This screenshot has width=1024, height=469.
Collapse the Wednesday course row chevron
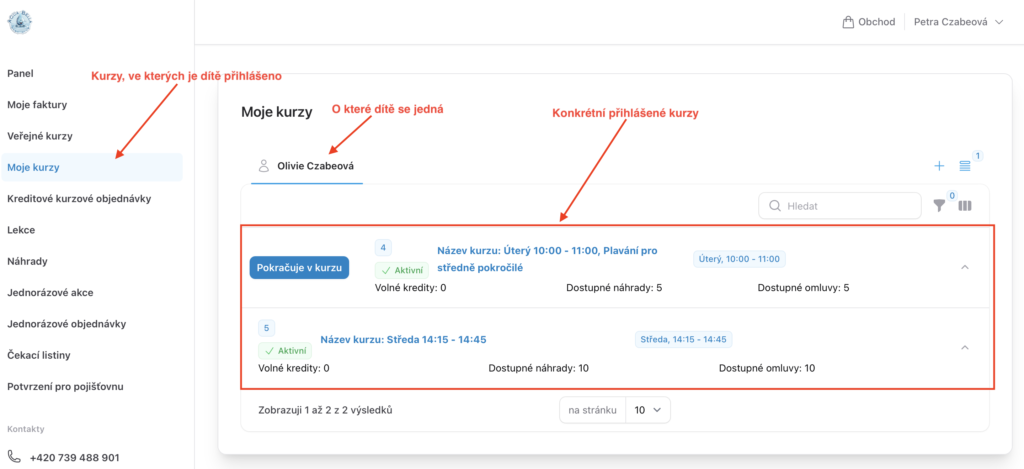click(964, 347)
